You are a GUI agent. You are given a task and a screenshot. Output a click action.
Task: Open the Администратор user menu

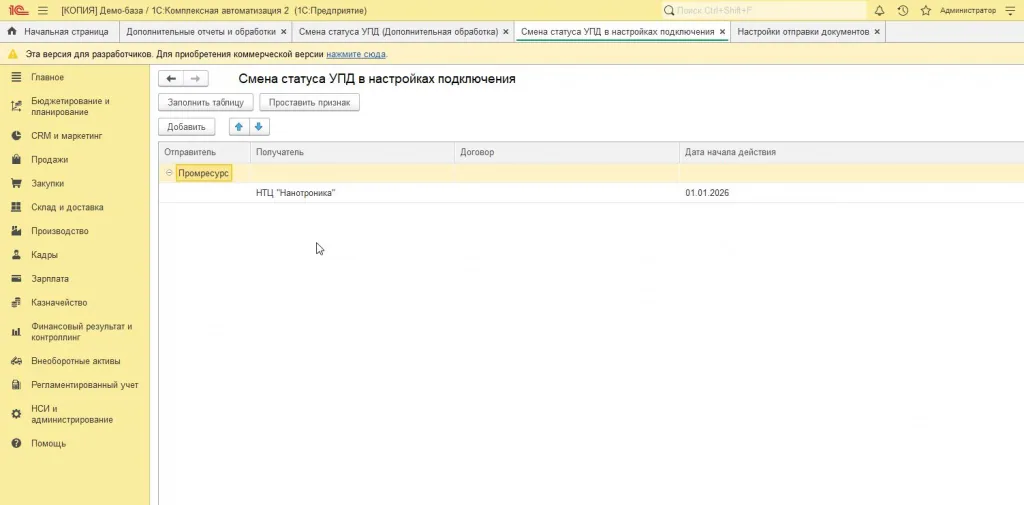pyautogui.click(x=968, y=10)
